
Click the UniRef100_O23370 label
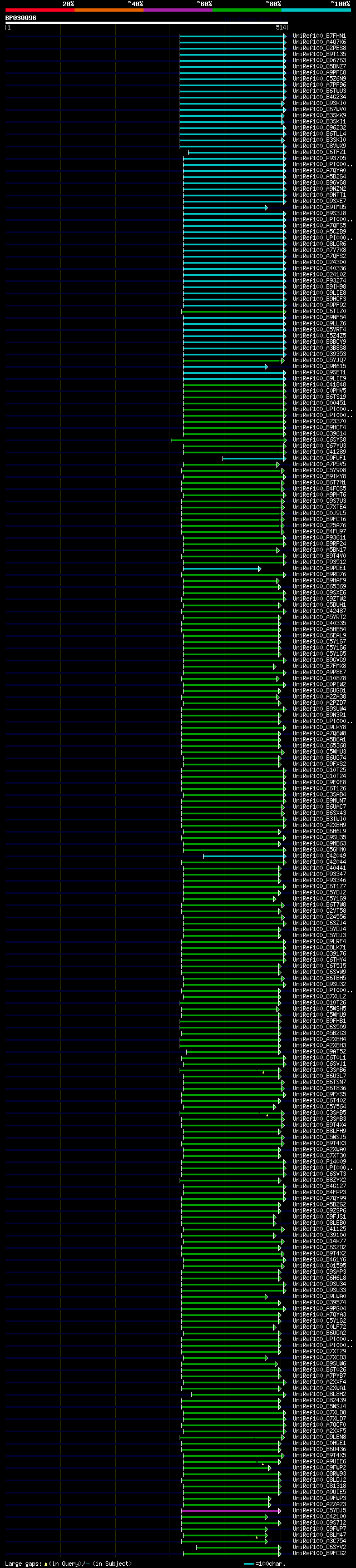coord(319,421)
